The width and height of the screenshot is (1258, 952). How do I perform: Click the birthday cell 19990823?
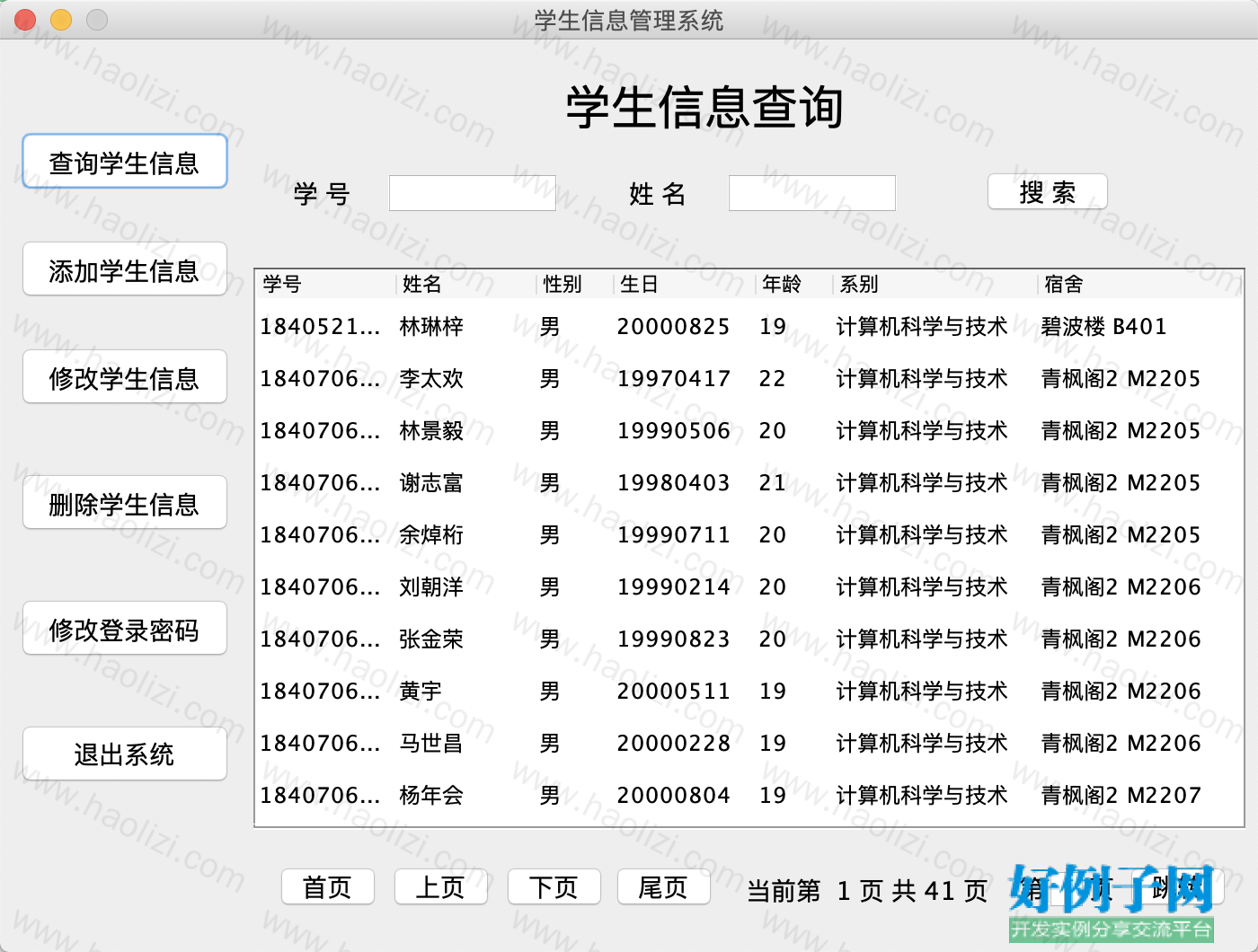tap(673, 639)
